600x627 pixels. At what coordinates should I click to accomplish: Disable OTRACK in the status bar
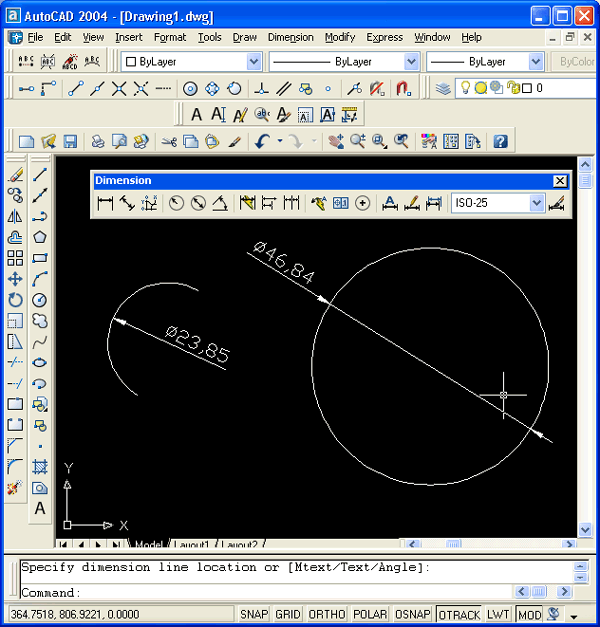[x=459, y=614]
